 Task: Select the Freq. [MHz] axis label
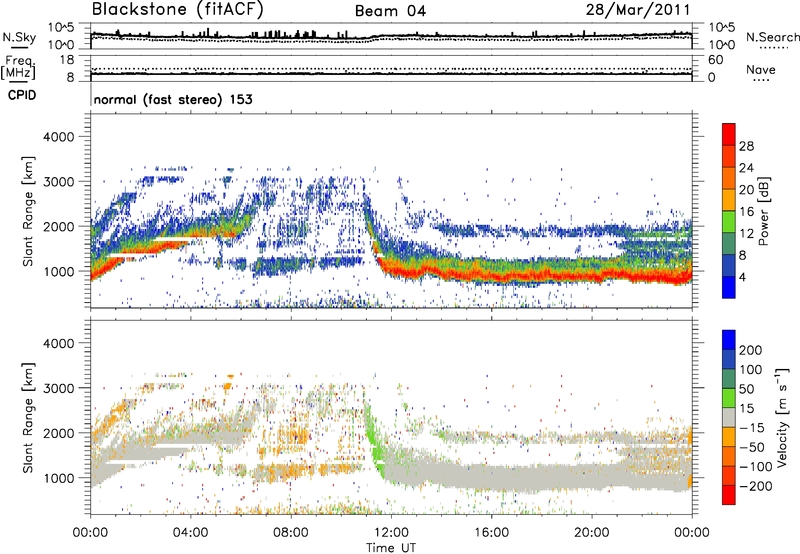(x=18, y=68)
